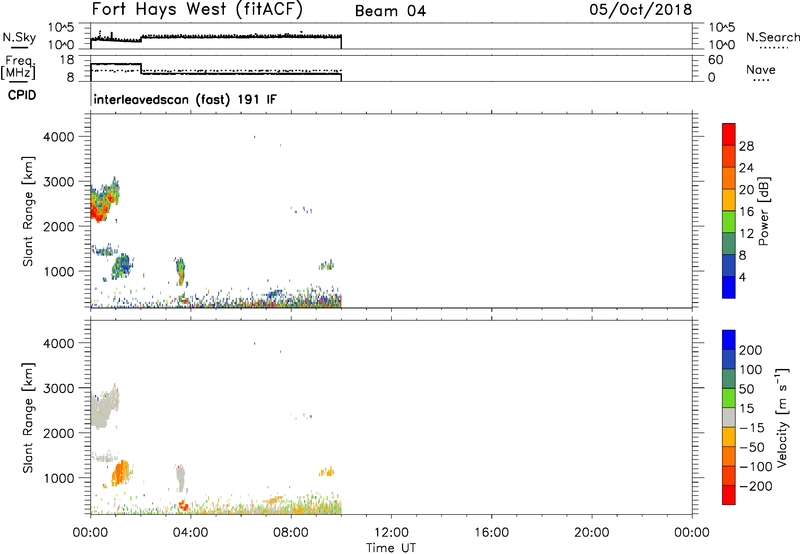
Task: Select the 'Freq. [MHz]' axis label
Action: tap(19, 67)
